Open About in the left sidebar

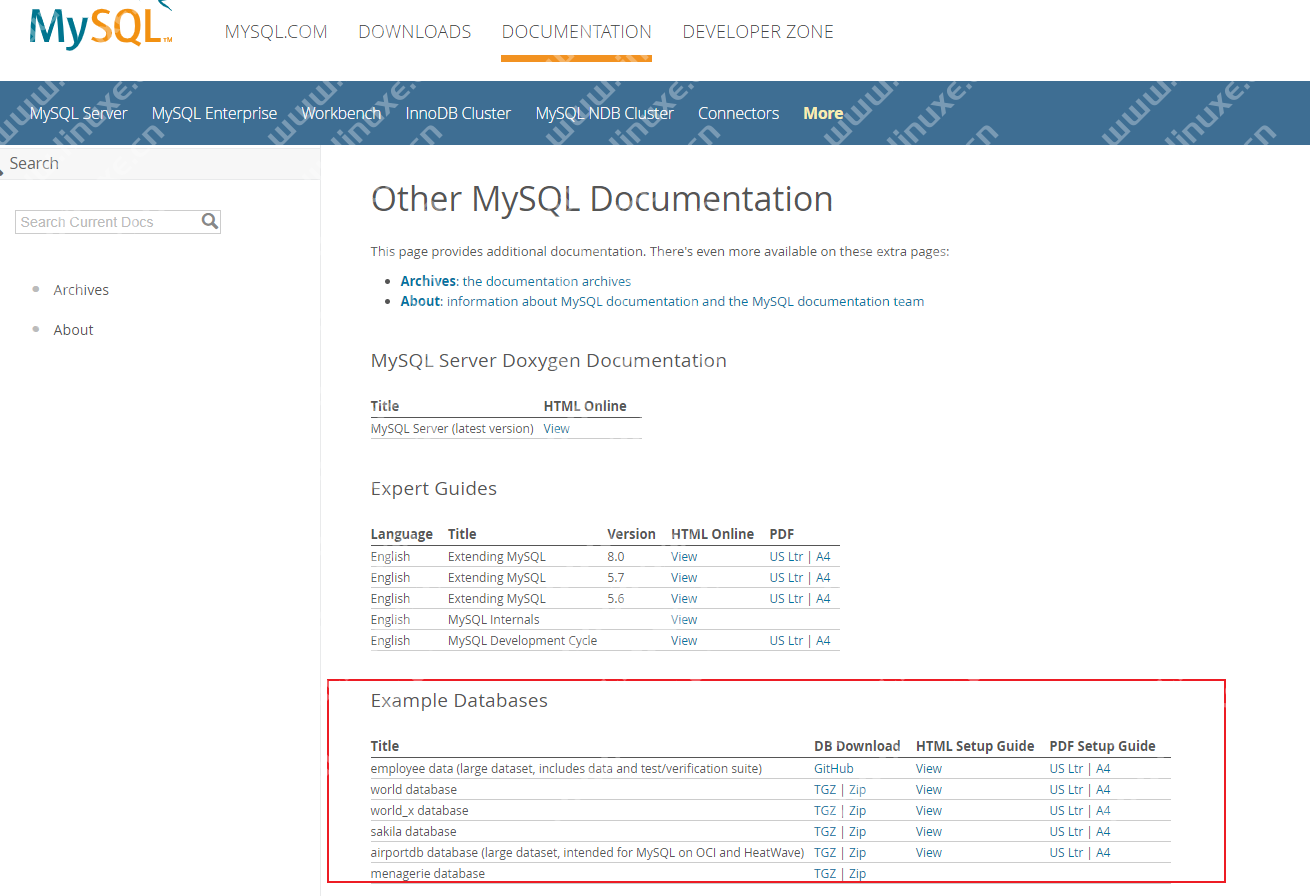[73, 330]
